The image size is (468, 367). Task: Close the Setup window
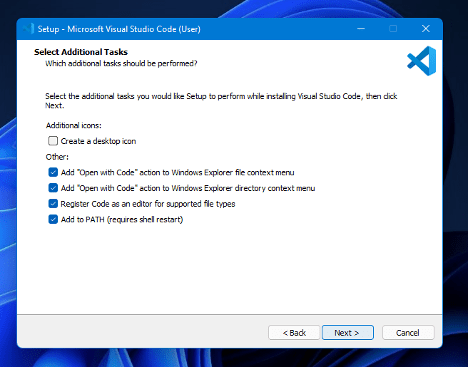[x=426, y=29]
